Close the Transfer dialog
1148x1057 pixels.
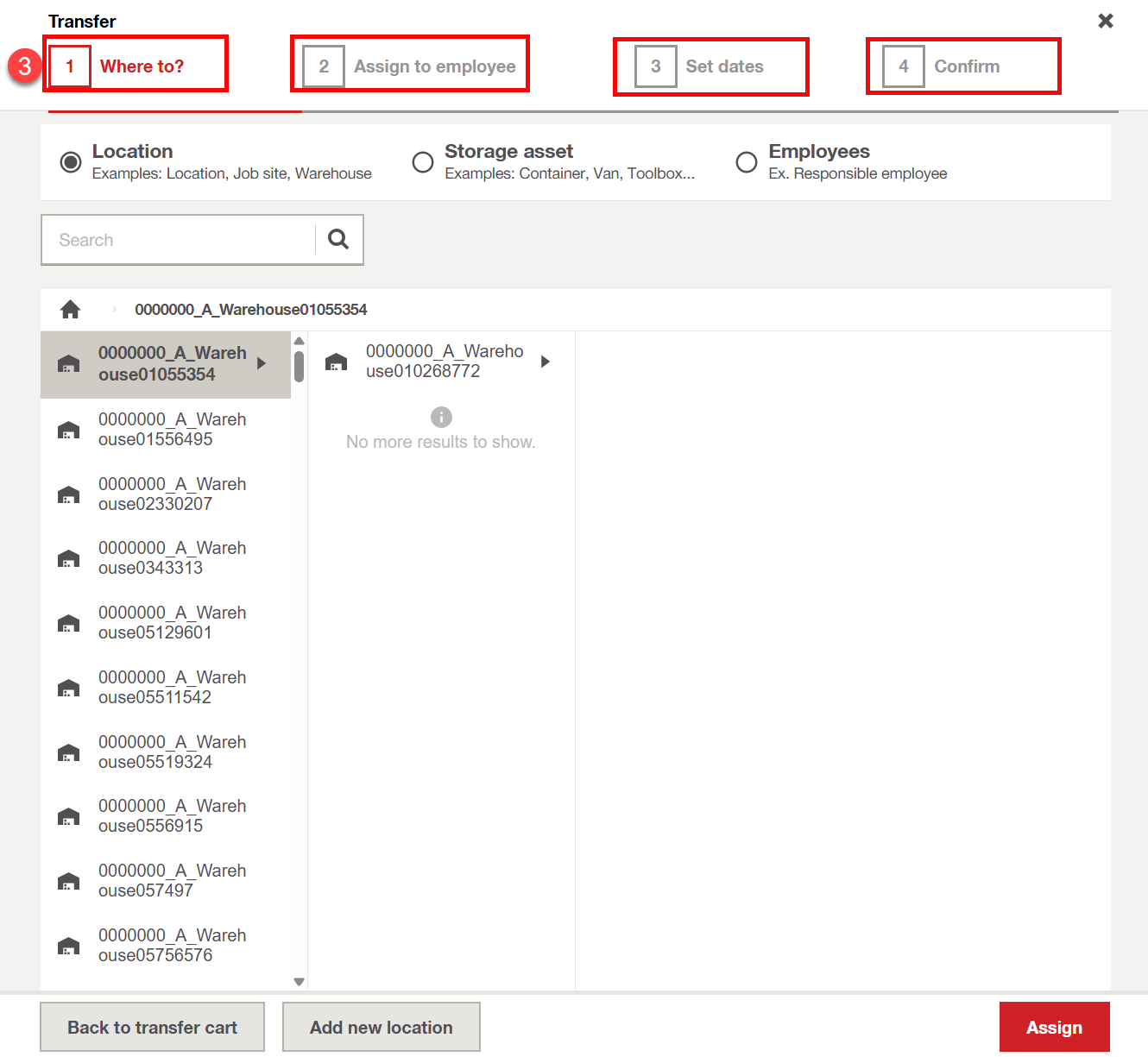pyautogui.click(x=1106, y=21)
